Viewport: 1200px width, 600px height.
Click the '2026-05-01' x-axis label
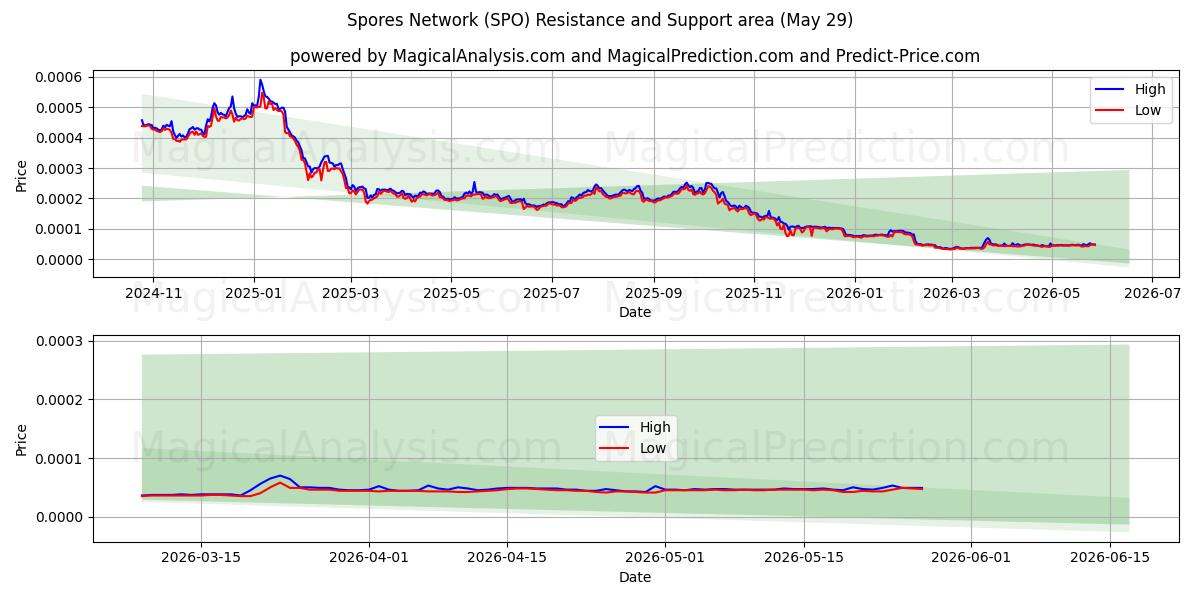665,559
